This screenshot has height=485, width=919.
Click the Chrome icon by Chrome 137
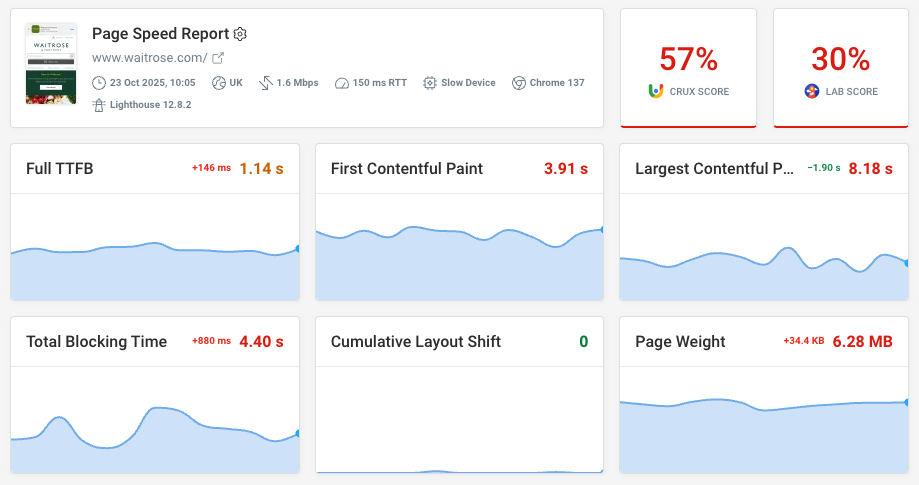point(518,83)
